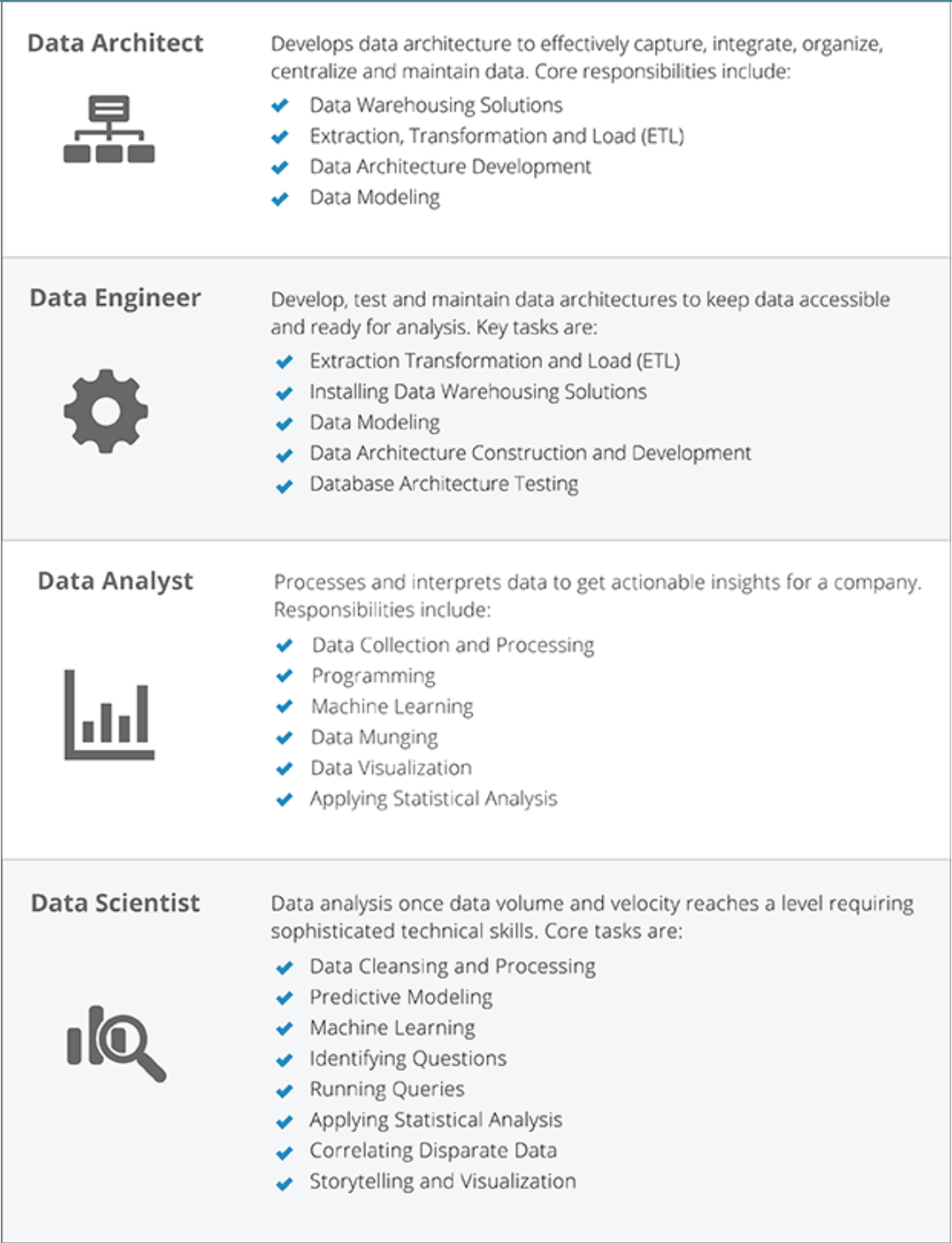Click Data Collection and Processing text
952x1243 pixels.
(453, 646)
